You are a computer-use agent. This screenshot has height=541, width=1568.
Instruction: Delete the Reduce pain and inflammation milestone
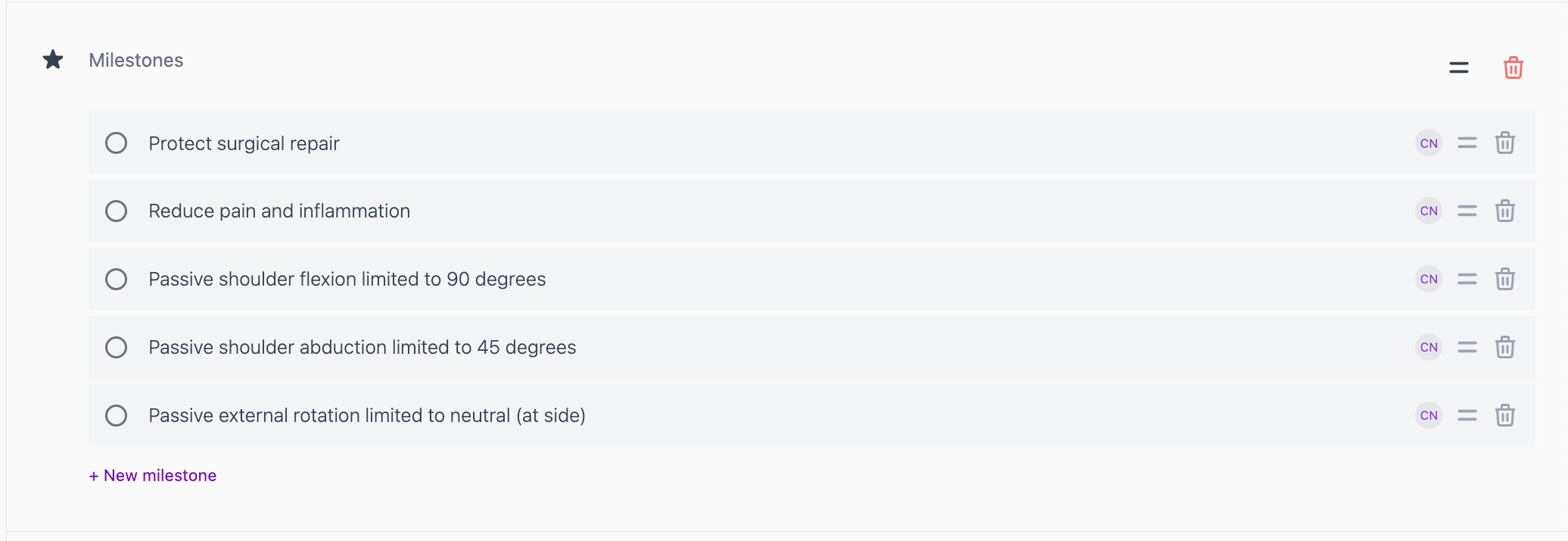pos(1504,211)
